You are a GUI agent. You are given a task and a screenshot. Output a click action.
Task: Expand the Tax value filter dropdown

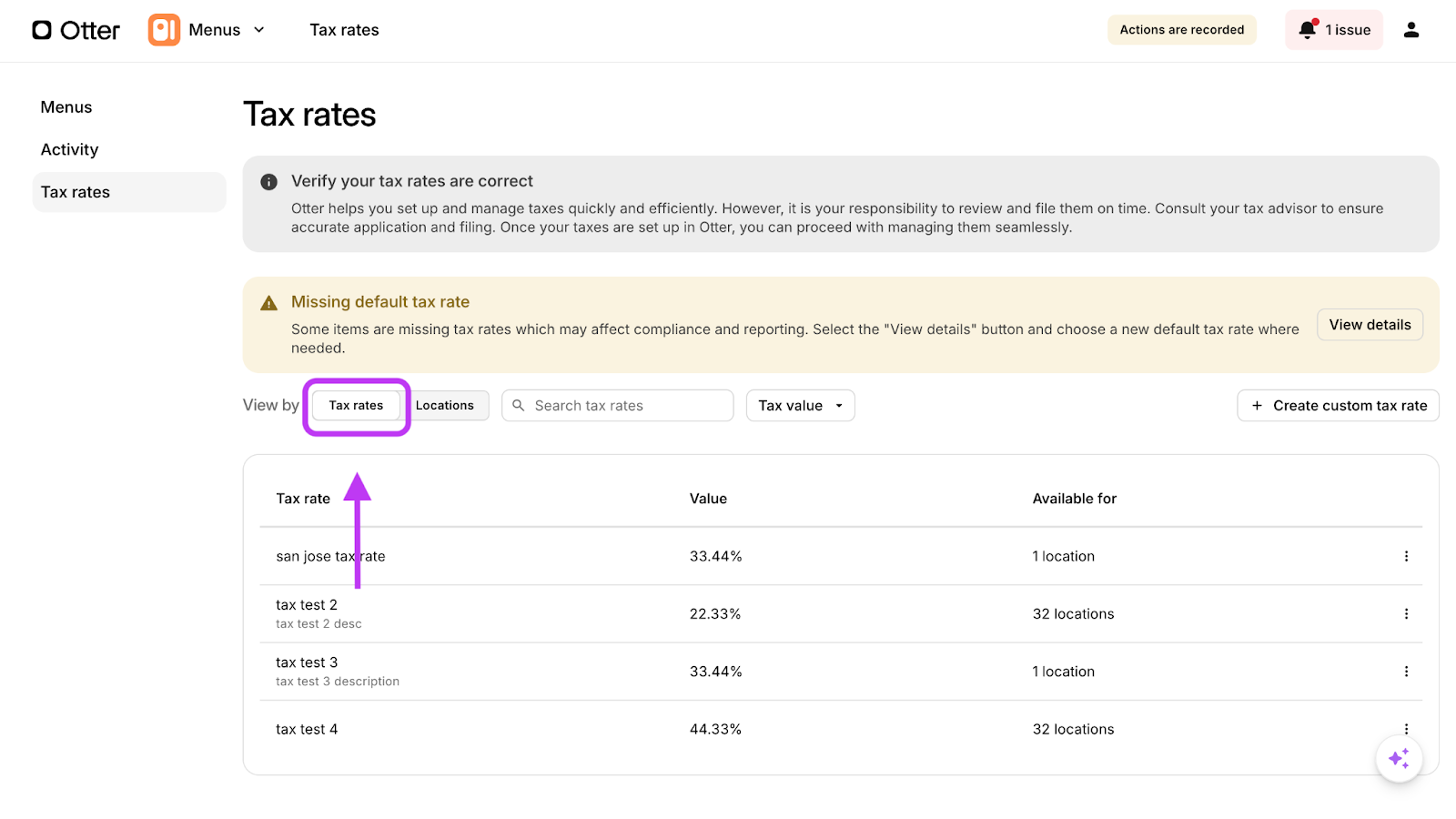(x=800, y=406)
